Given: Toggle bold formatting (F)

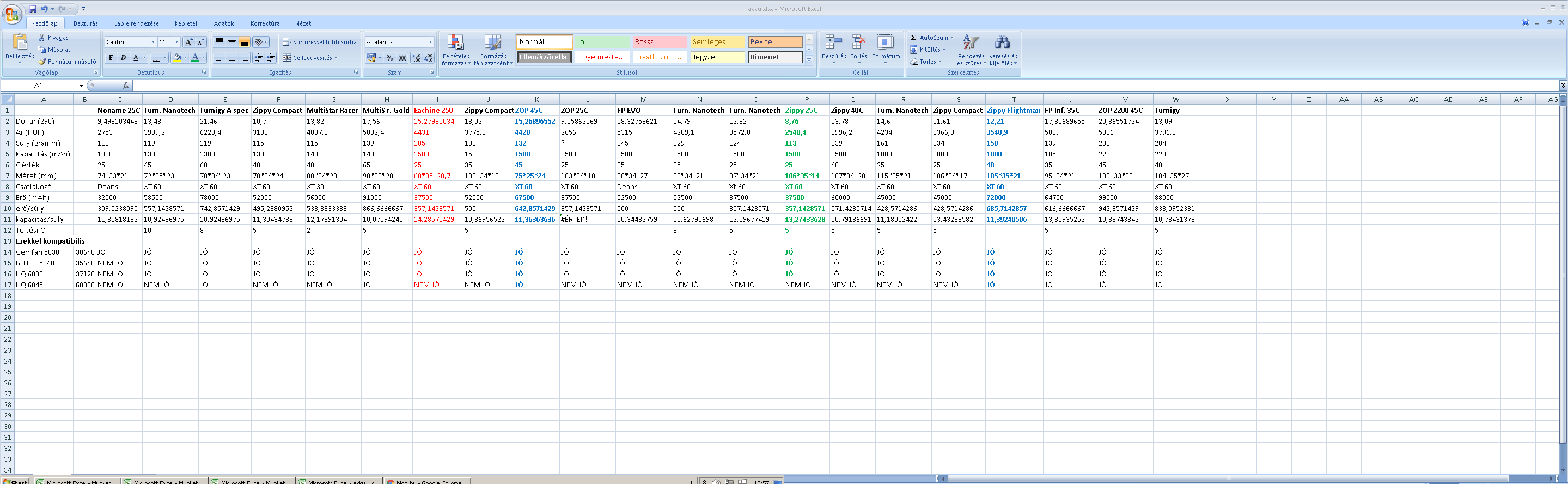Looking at the screenshot, I should [111, 58].
